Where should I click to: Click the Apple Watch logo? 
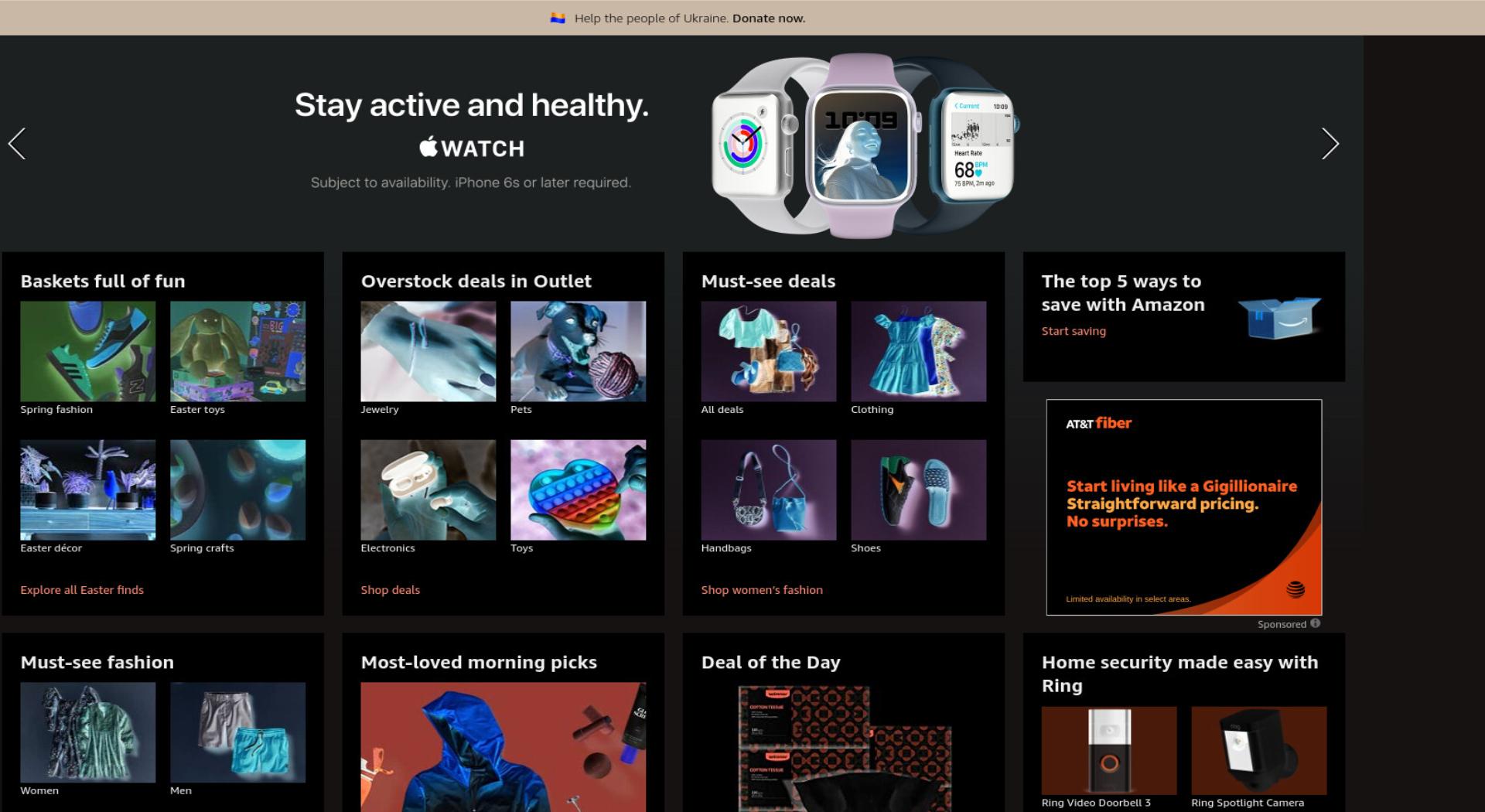(472, 147)
